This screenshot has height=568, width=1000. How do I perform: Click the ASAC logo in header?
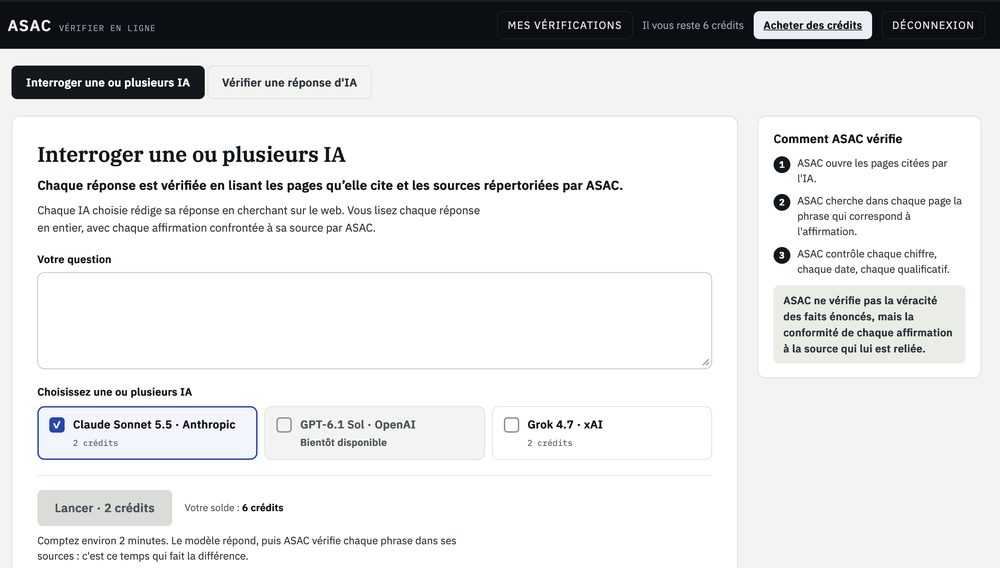[29, 25]
